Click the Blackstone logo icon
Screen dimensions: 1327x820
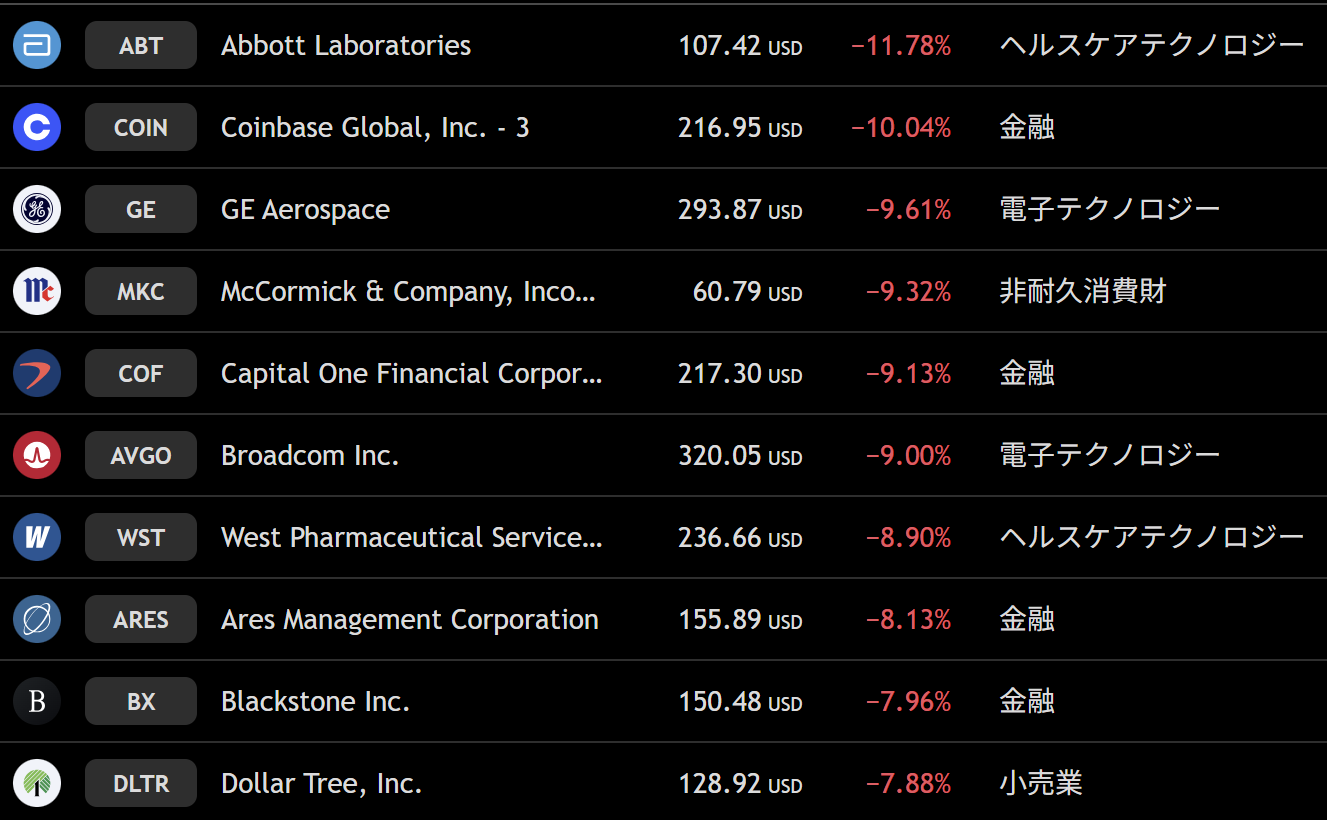37,702
